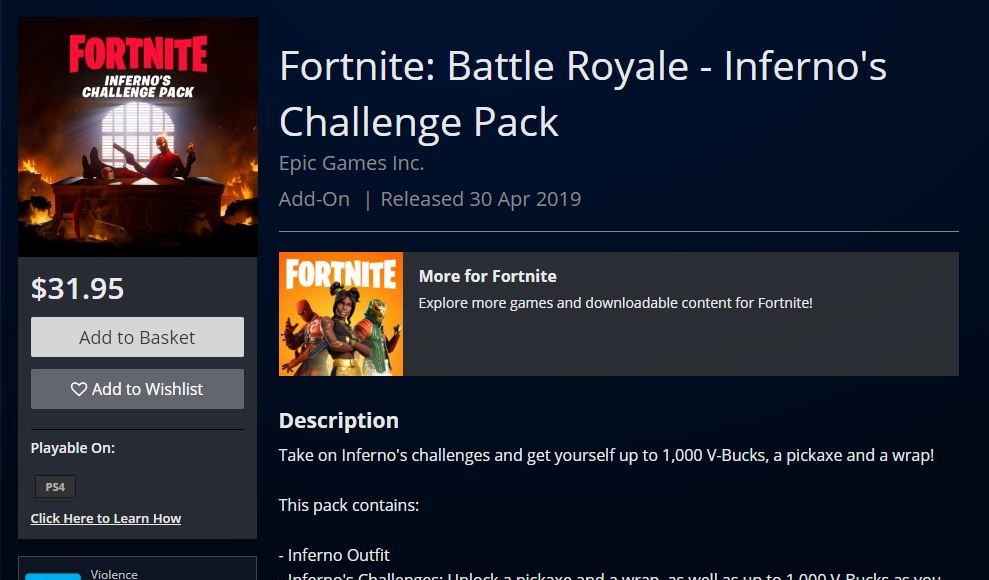Click the Fortnite logo in the cover art

point(138,53)
